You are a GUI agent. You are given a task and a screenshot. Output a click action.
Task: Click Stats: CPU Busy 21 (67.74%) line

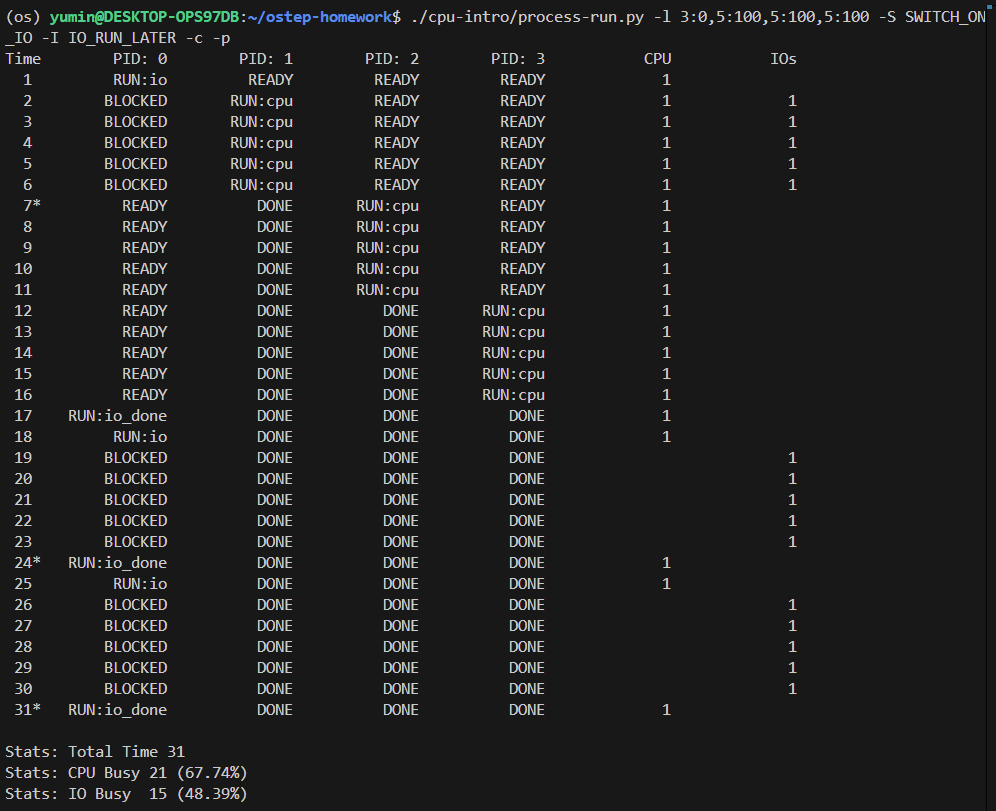coord(126,773)
